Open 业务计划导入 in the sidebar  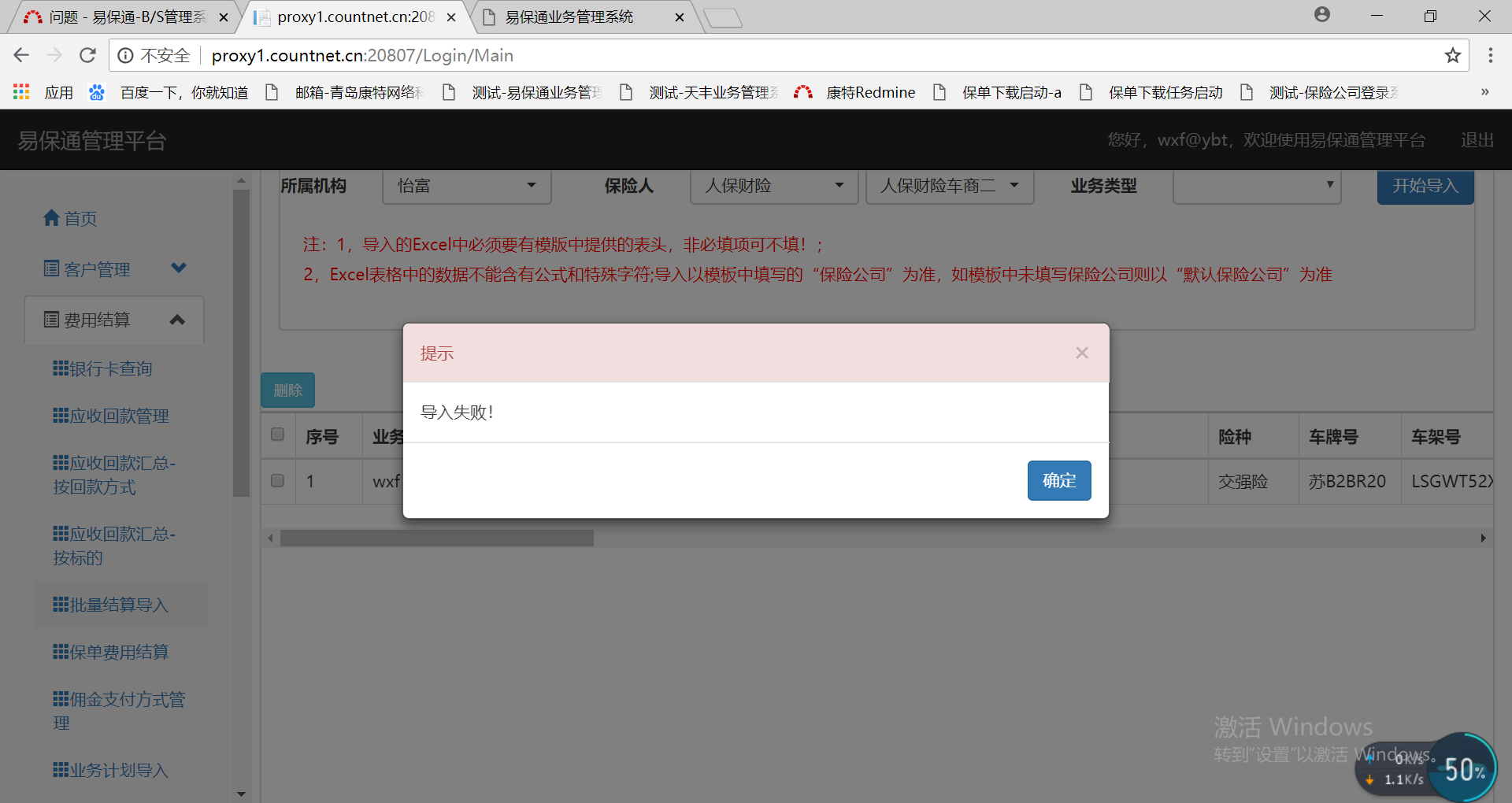(x=111, y=770)
